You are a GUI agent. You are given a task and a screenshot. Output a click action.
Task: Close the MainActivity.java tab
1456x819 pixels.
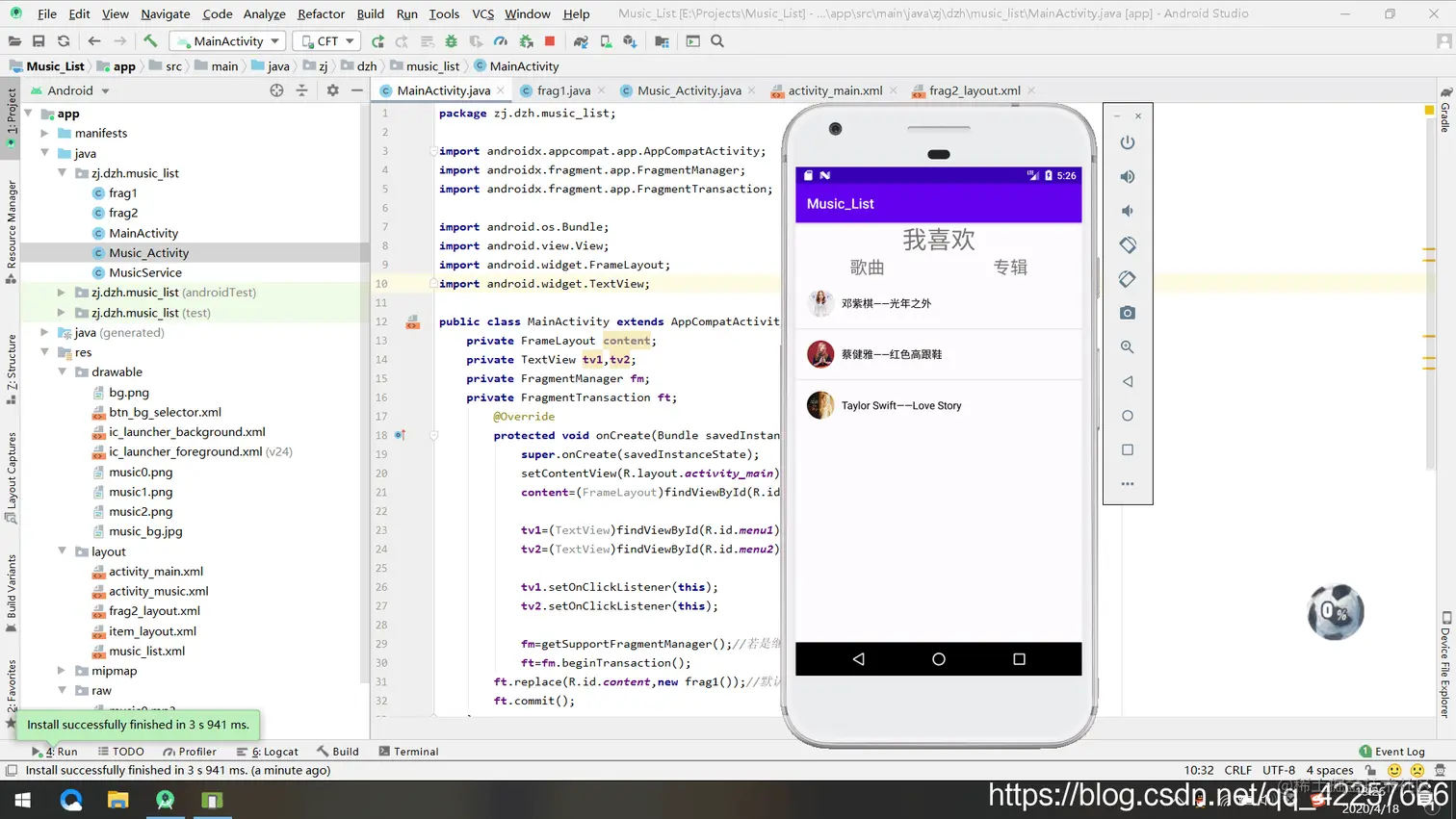pyautogui.click(x=501, y=90)
